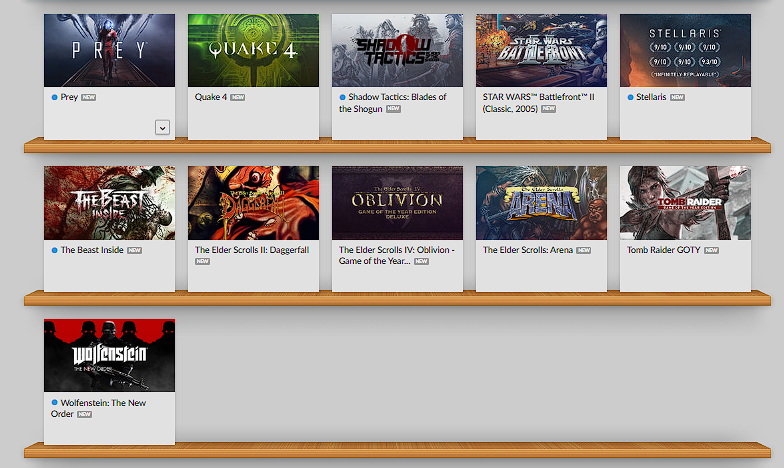Screen dimensions: 784x468
Task: Click the NEW badge beside Quake 4
Action: tap(238, 98)
